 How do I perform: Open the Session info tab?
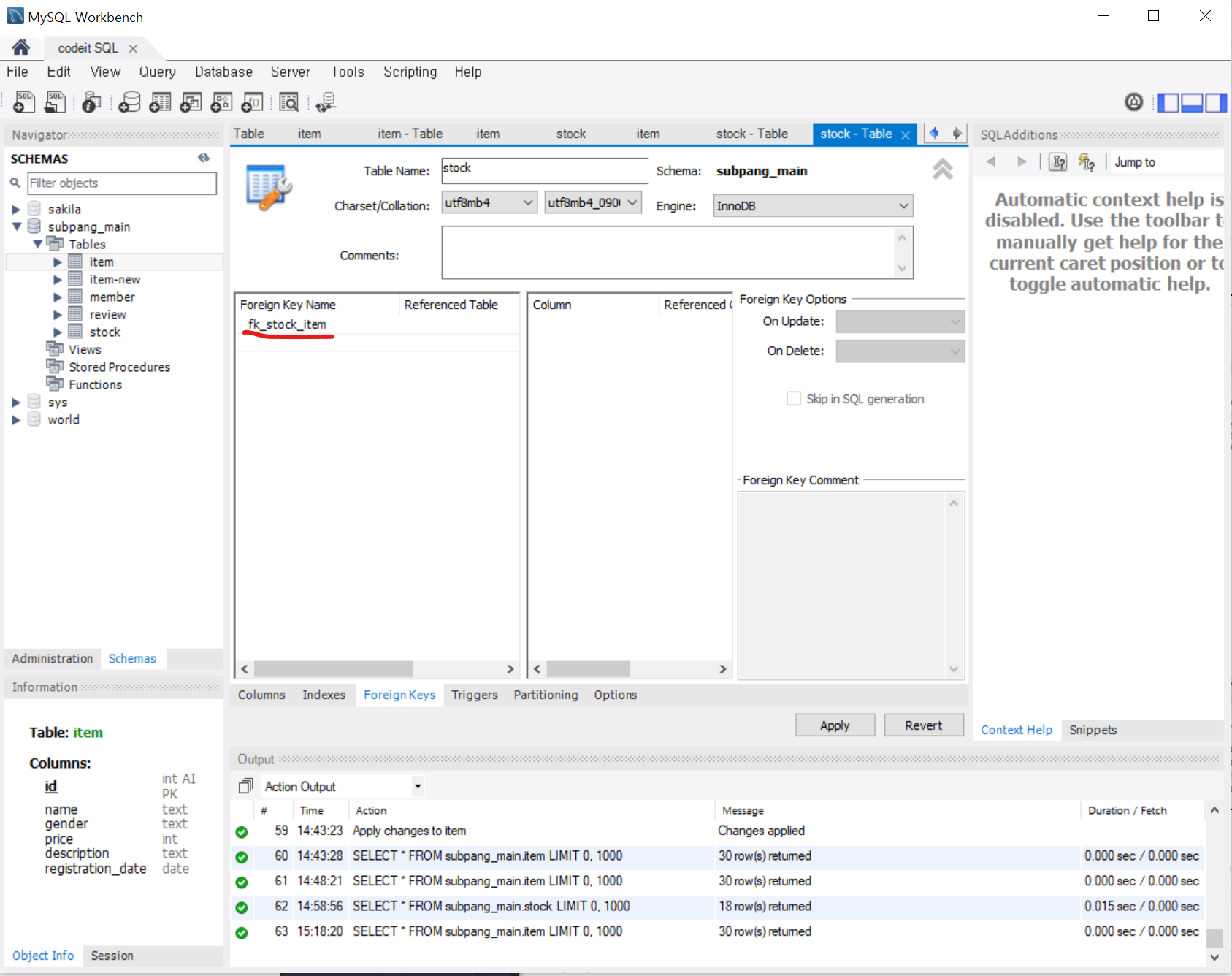point(112,956)
